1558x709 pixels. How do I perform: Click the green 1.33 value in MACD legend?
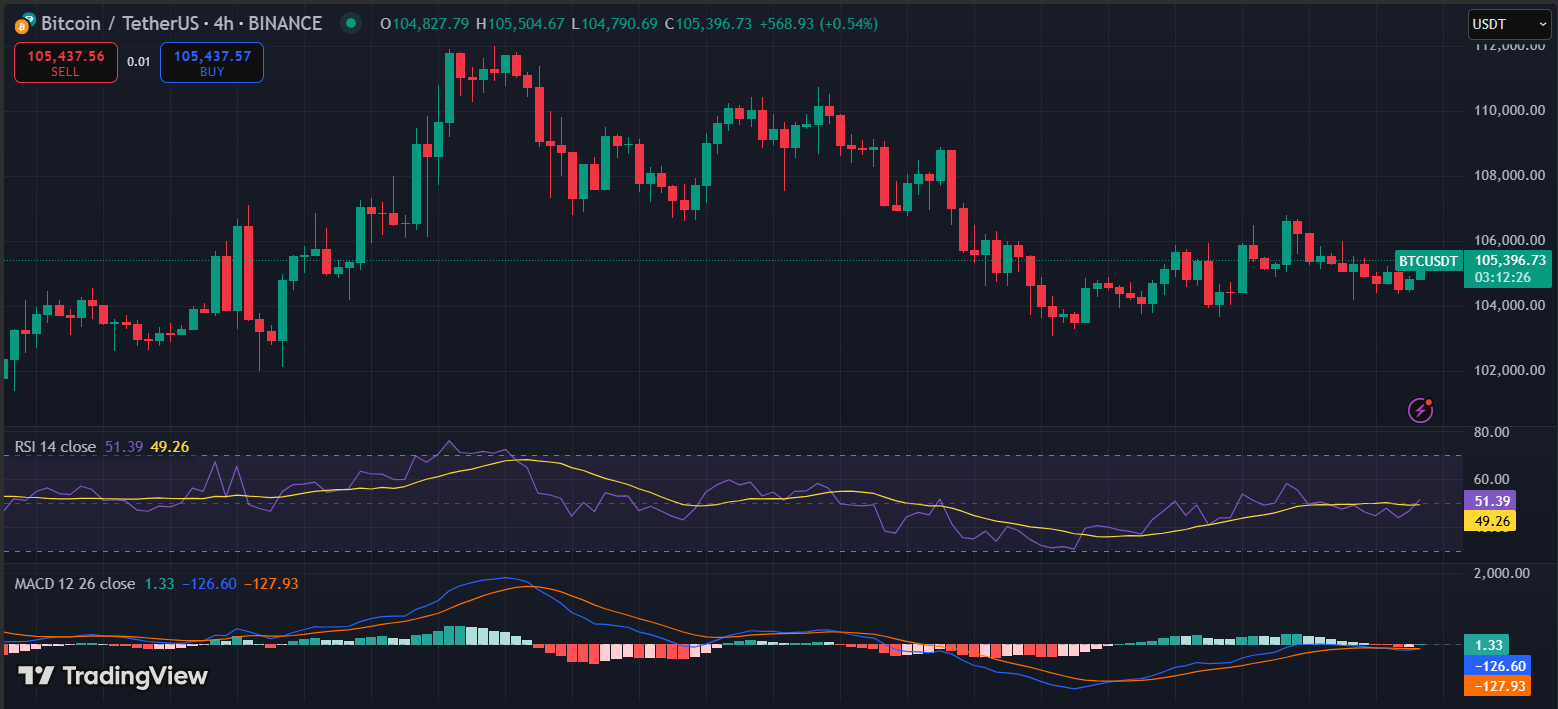pos(160,584)
